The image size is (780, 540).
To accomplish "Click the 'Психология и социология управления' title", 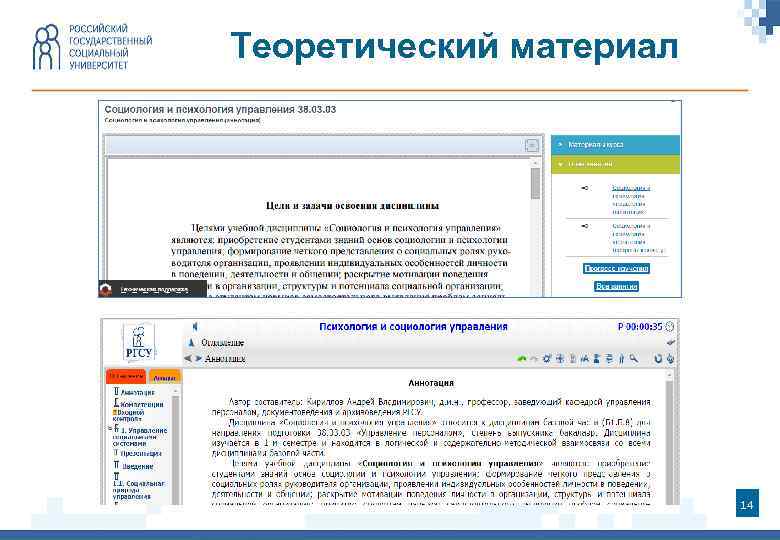I will (413, 327).
